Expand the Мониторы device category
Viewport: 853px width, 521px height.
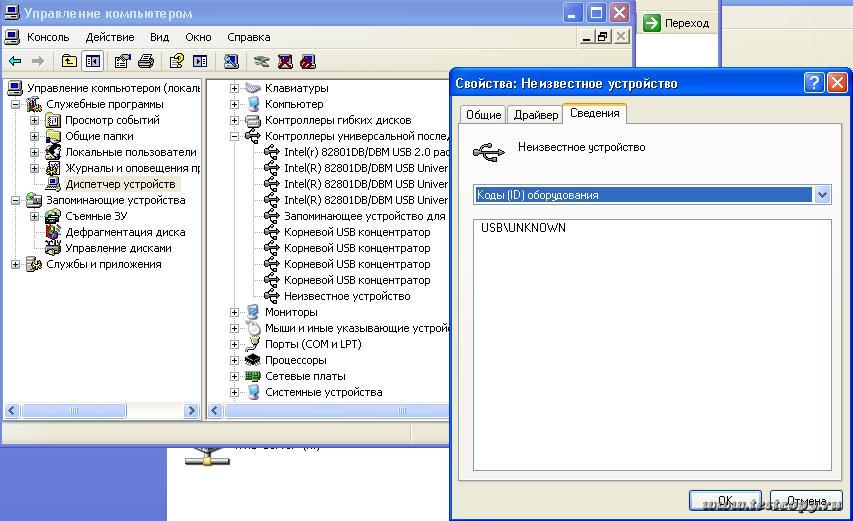click(x=234, y=312)
